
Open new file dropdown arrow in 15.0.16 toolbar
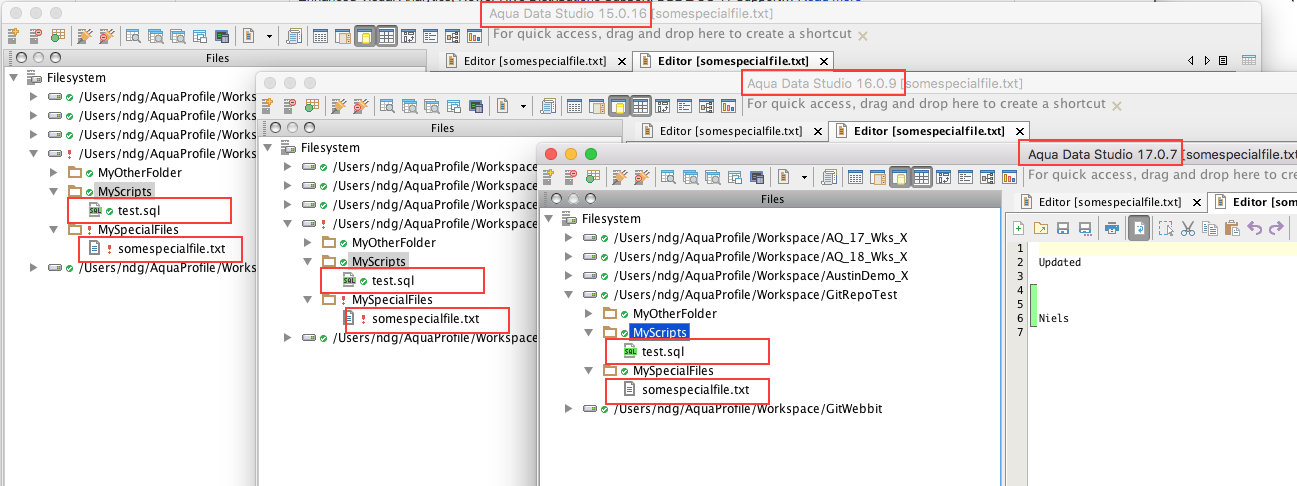(269, 36)
